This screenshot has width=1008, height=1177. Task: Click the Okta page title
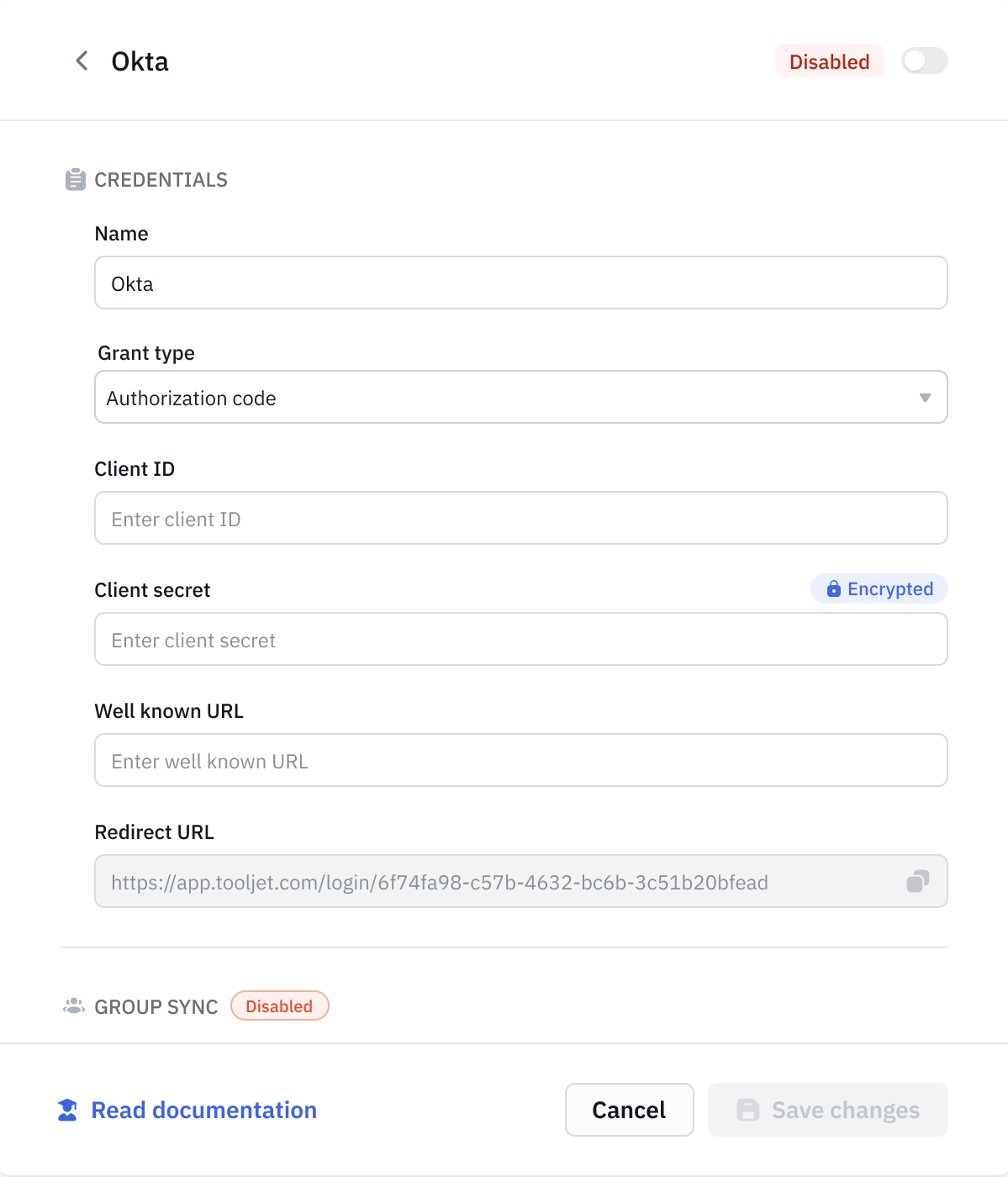click(x=140, y=61)
